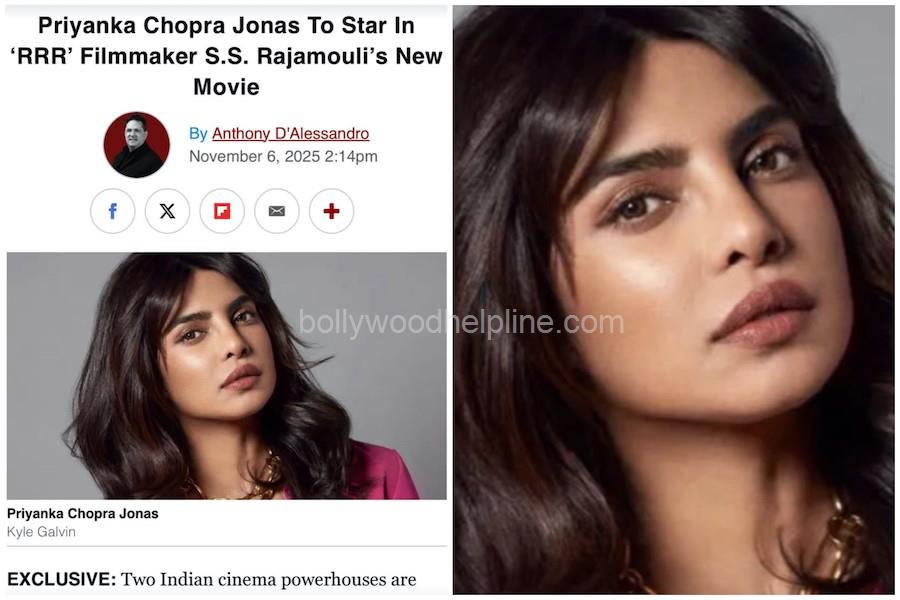900x600 pixels.
Task: Click 'RRR' in the article headline
Action: pyautogui.click(x=40, y=56)
